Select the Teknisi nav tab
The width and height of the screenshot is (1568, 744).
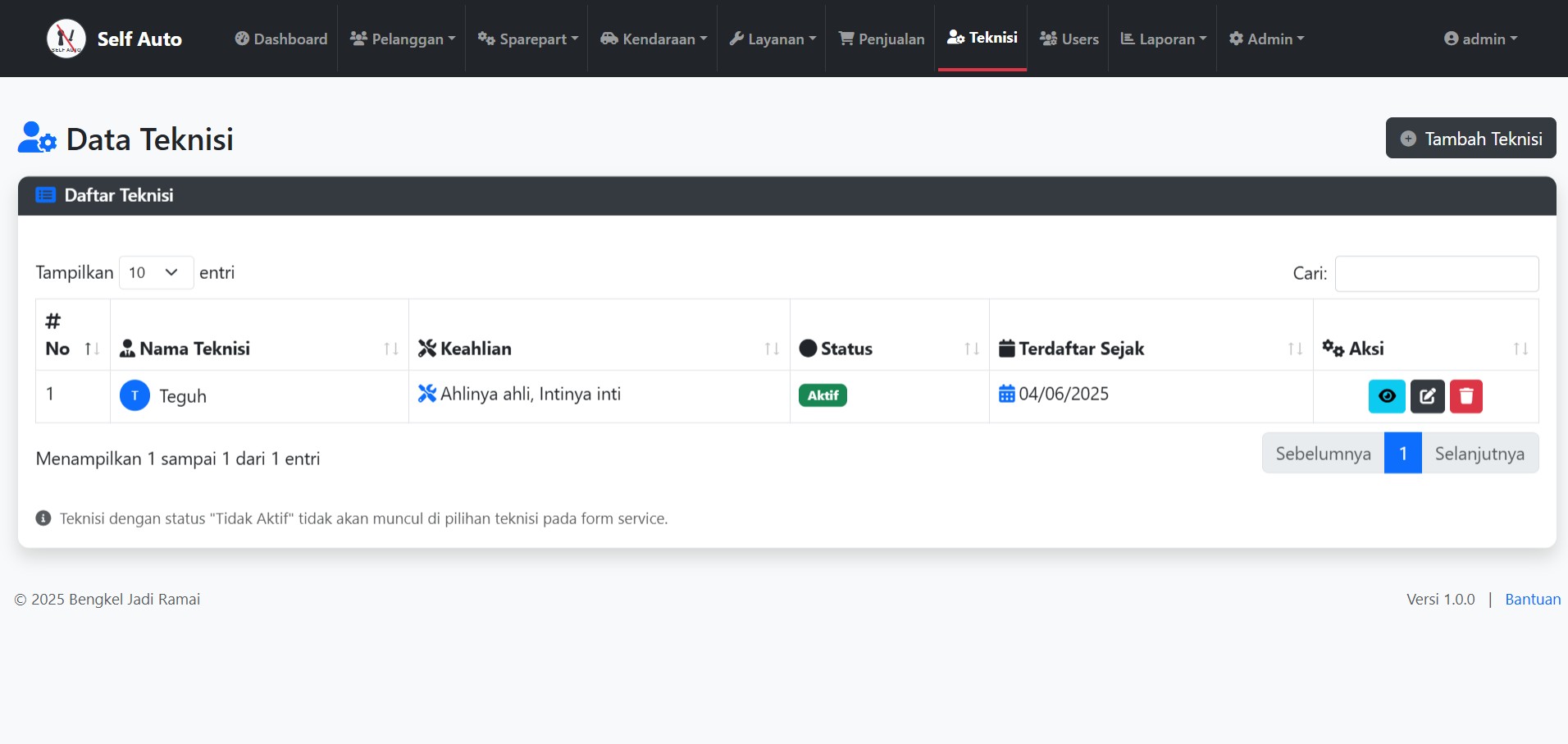coord(982,38)
